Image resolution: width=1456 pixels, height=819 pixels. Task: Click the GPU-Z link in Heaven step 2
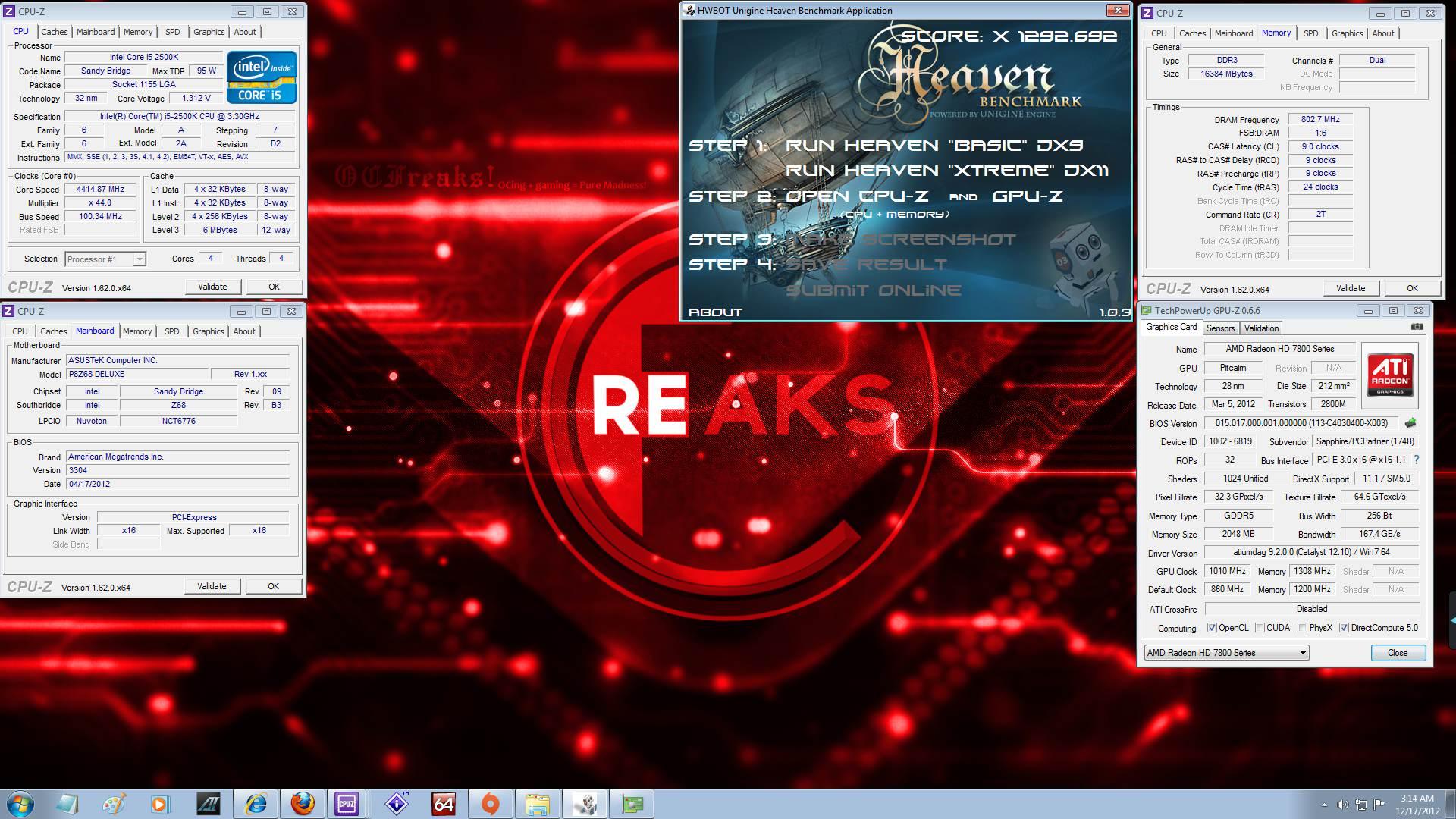tap(1028, 196)
